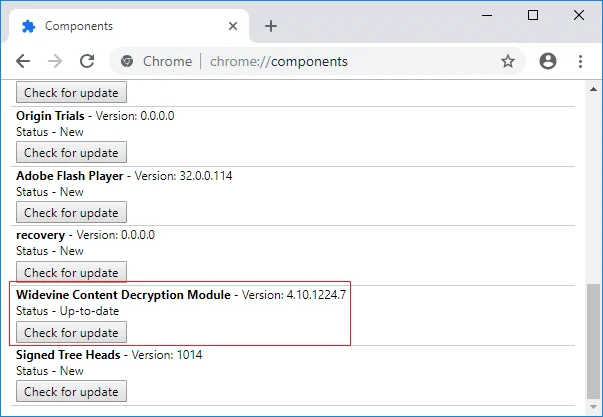
Task: Click the topmost Check for update button
Action: (x=71, y=92)
